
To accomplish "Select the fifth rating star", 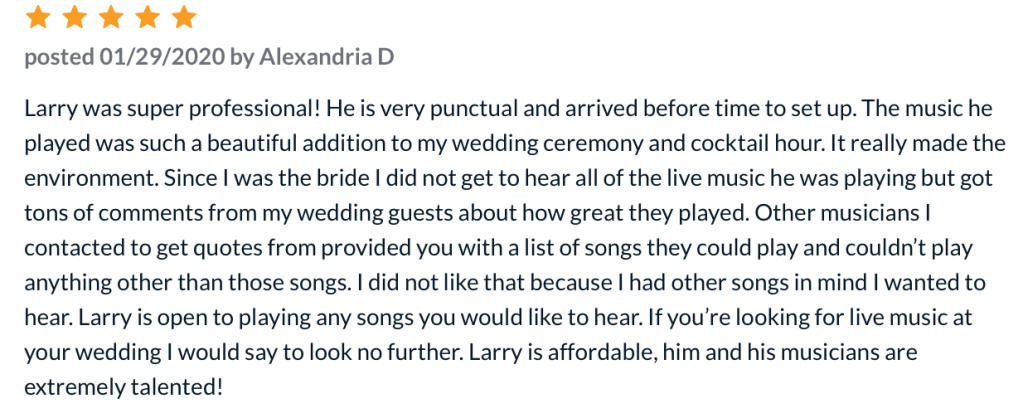I will (x=183, y=18).
